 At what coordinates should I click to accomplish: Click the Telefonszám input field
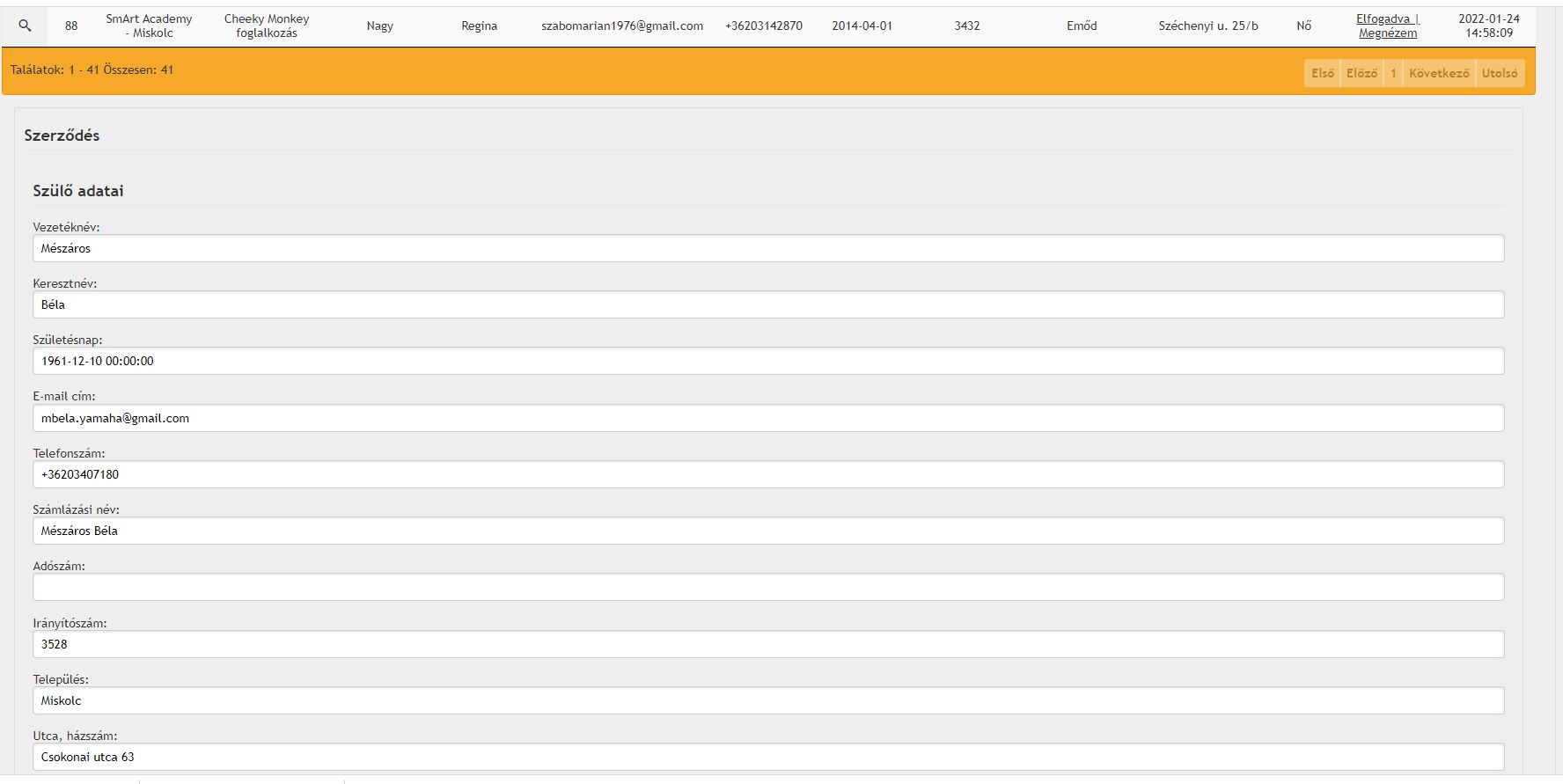click(767, 474)
